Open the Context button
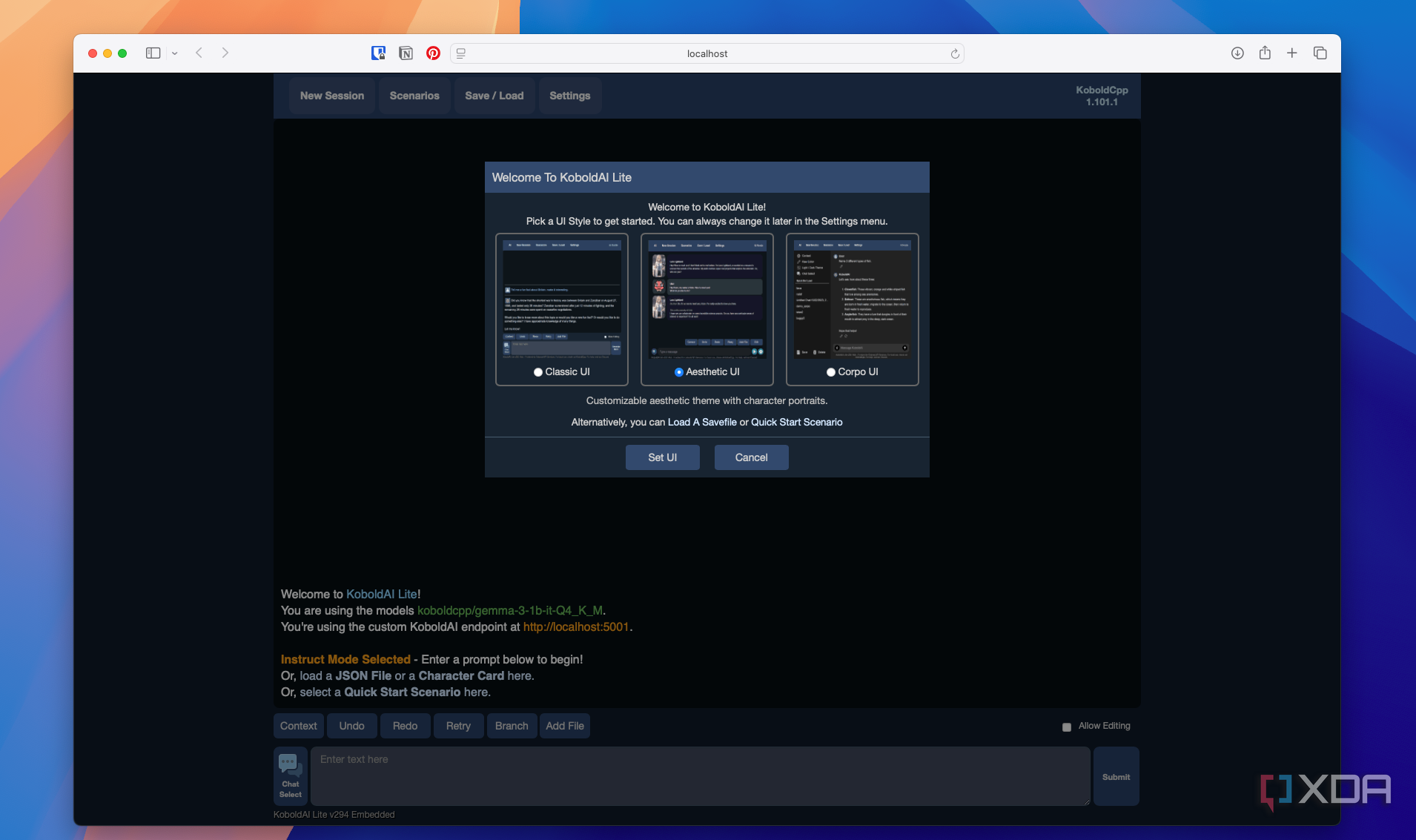This screenshot has width=1416, height=840. (298, 726)
